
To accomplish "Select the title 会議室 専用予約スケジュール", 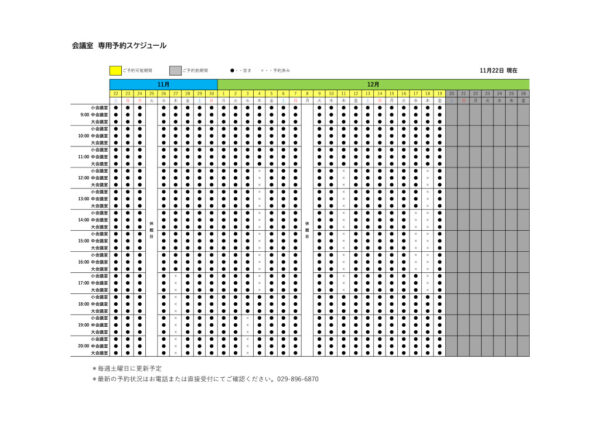I will pyautogui.click(x=119, y=46).
